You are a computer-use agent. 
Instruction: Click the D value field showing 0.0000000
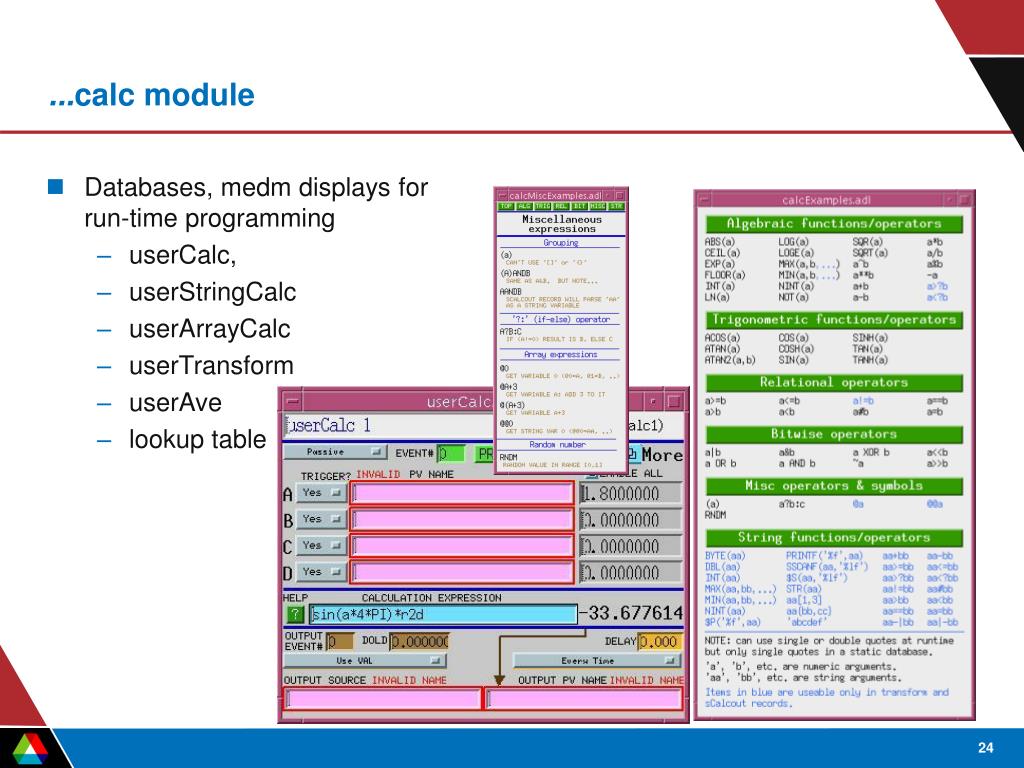(631, 573)
